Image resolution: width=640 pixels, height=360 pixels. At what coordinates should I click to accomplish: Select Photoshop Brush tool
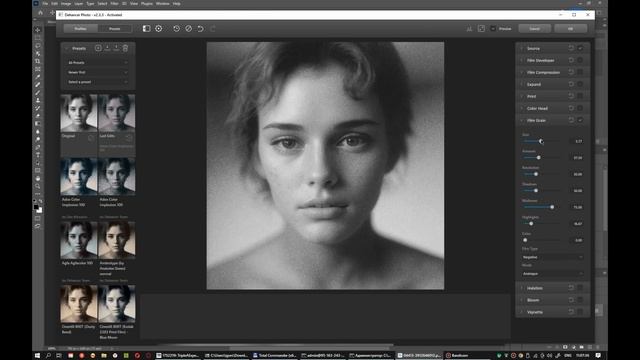(38, 92)
